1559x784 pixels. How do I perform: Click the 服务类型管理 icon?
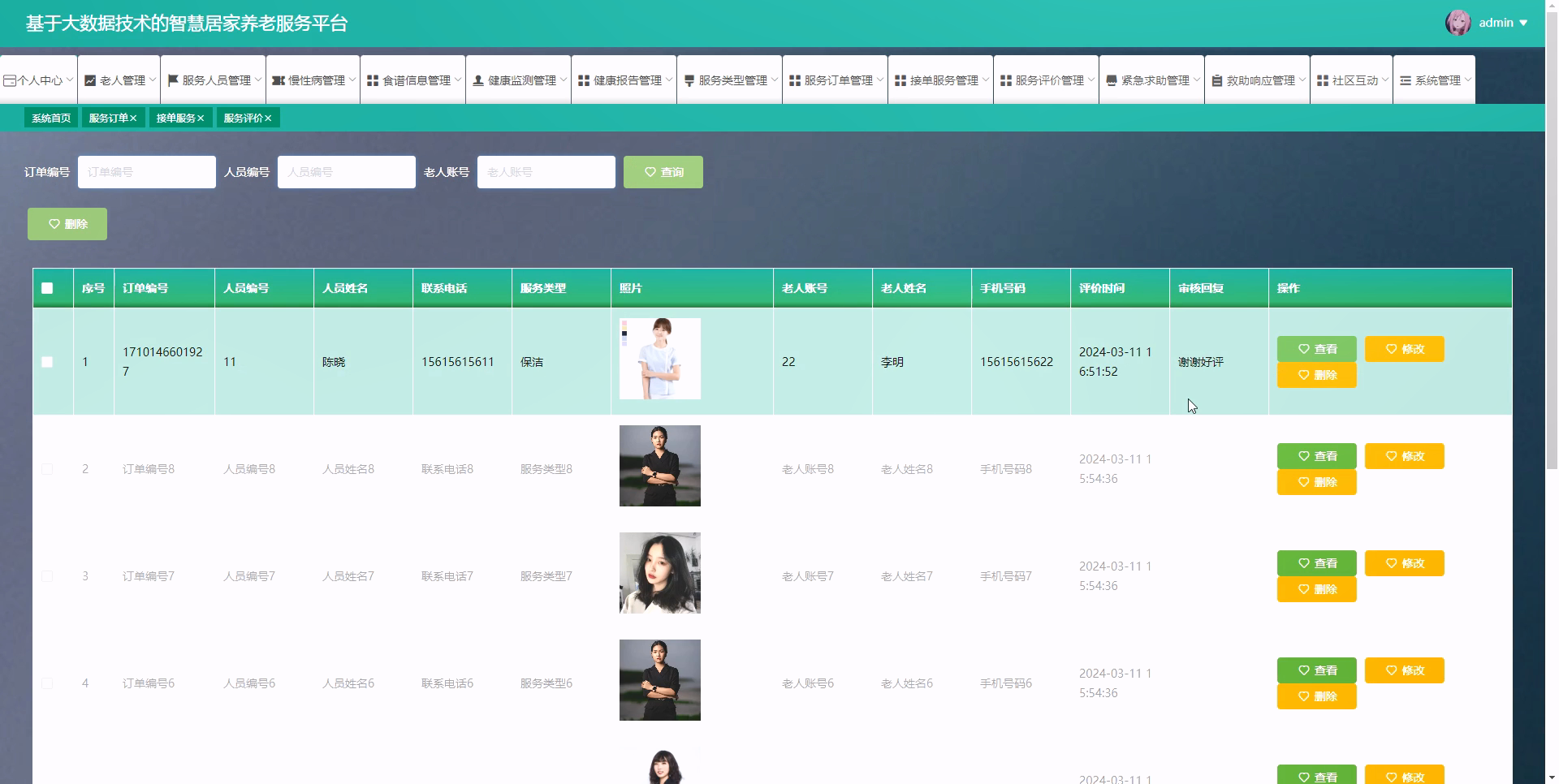[689, 80]
